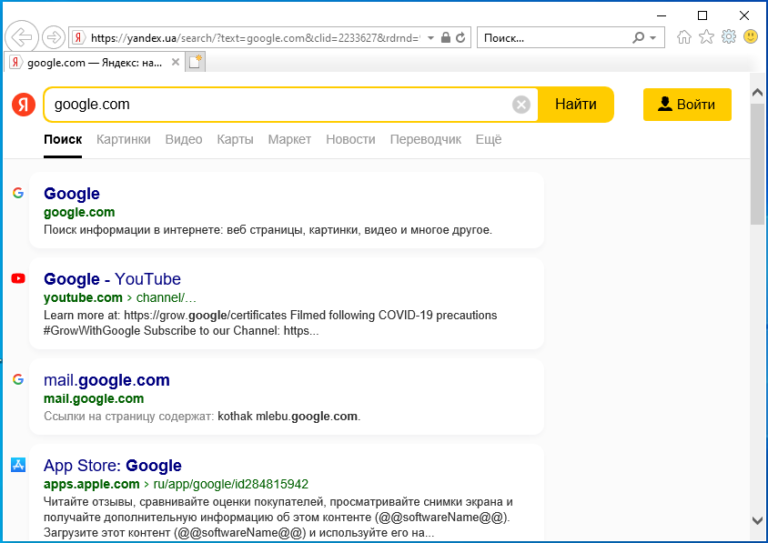
Task: Go forward with the browser forward arrow
Action: [x=53, y=37]
